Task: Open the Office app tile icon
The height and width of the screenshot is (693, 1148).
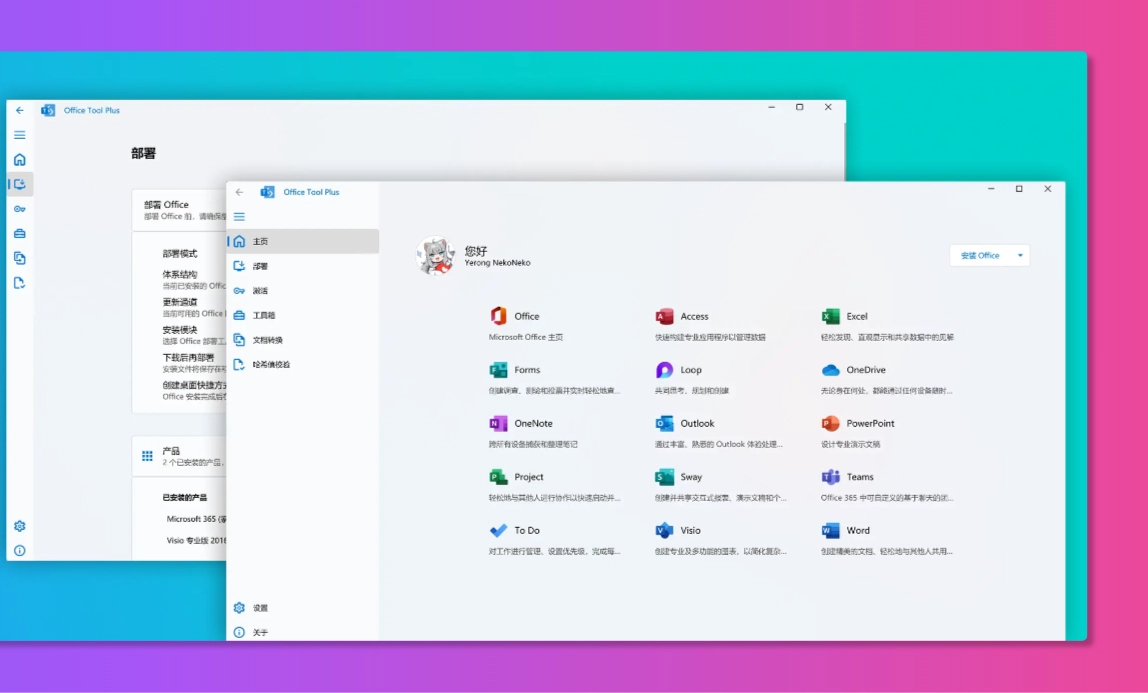Action: click(498, 316)
